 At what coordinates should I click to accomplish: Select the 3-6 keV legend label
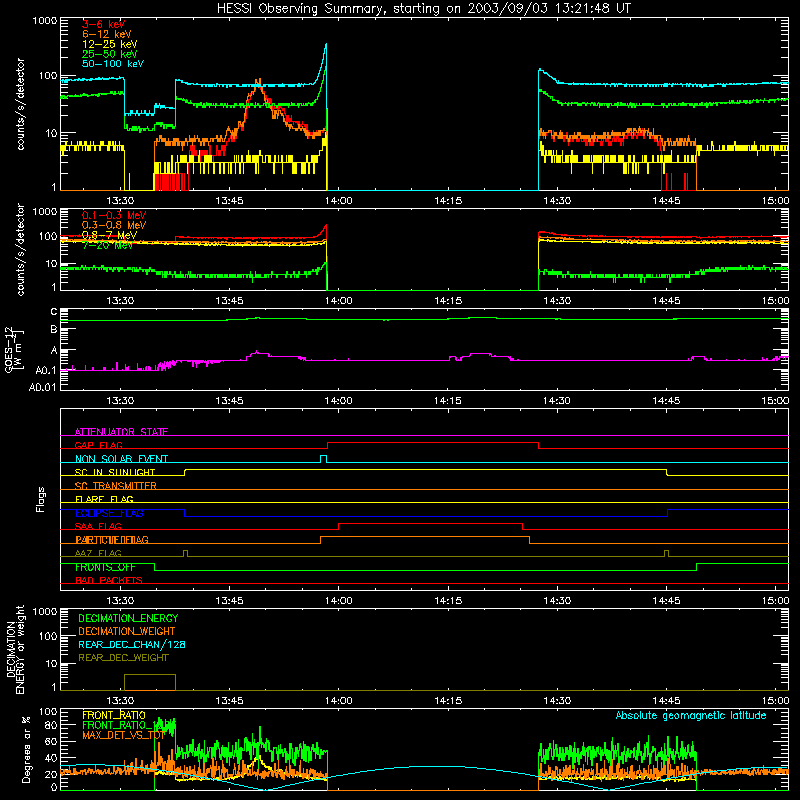coord(104,24)
